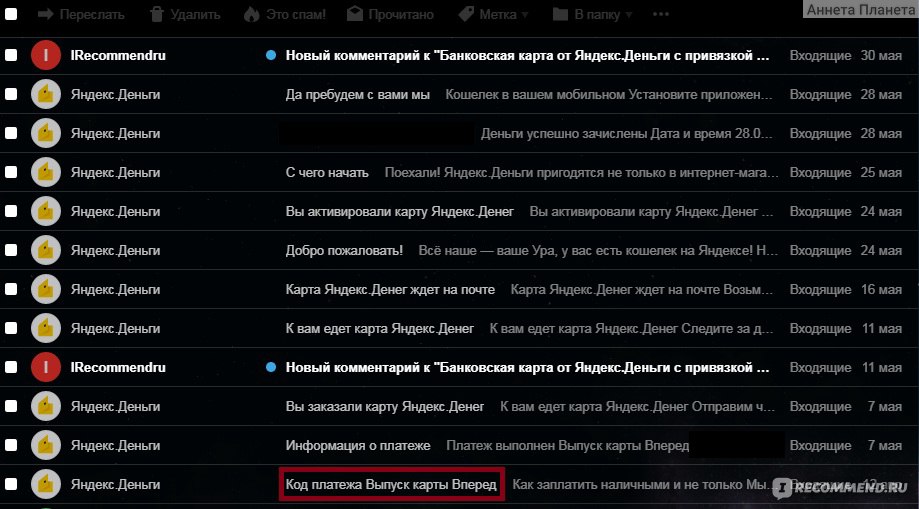Open 'Код платежа Выпуск карты Вперед' message
The image size is (919, 509).
click(391, 485)
